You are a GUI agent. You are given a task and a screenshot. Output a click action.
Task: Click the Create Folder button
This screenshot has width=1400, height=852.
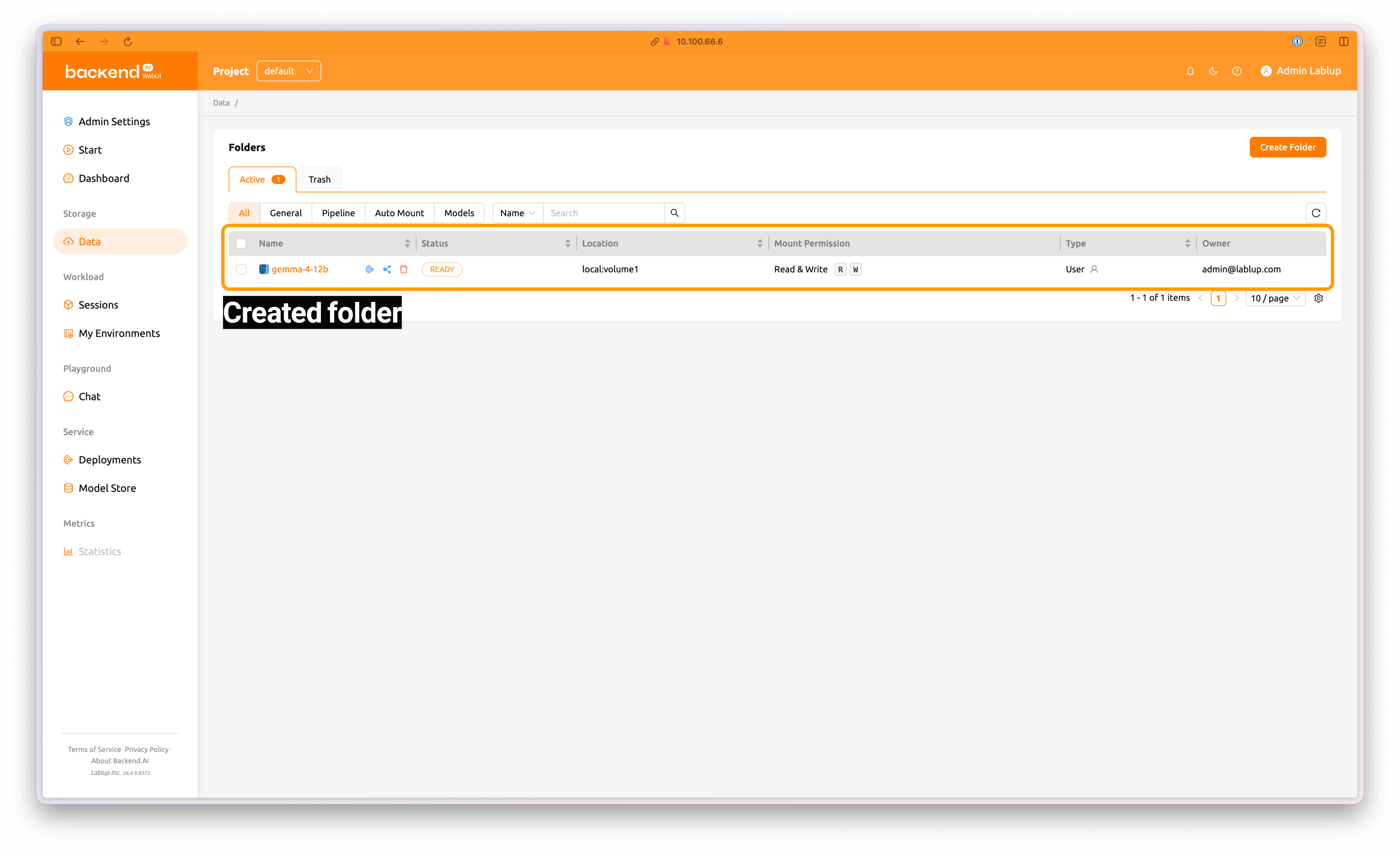[x=1287, y=147]
